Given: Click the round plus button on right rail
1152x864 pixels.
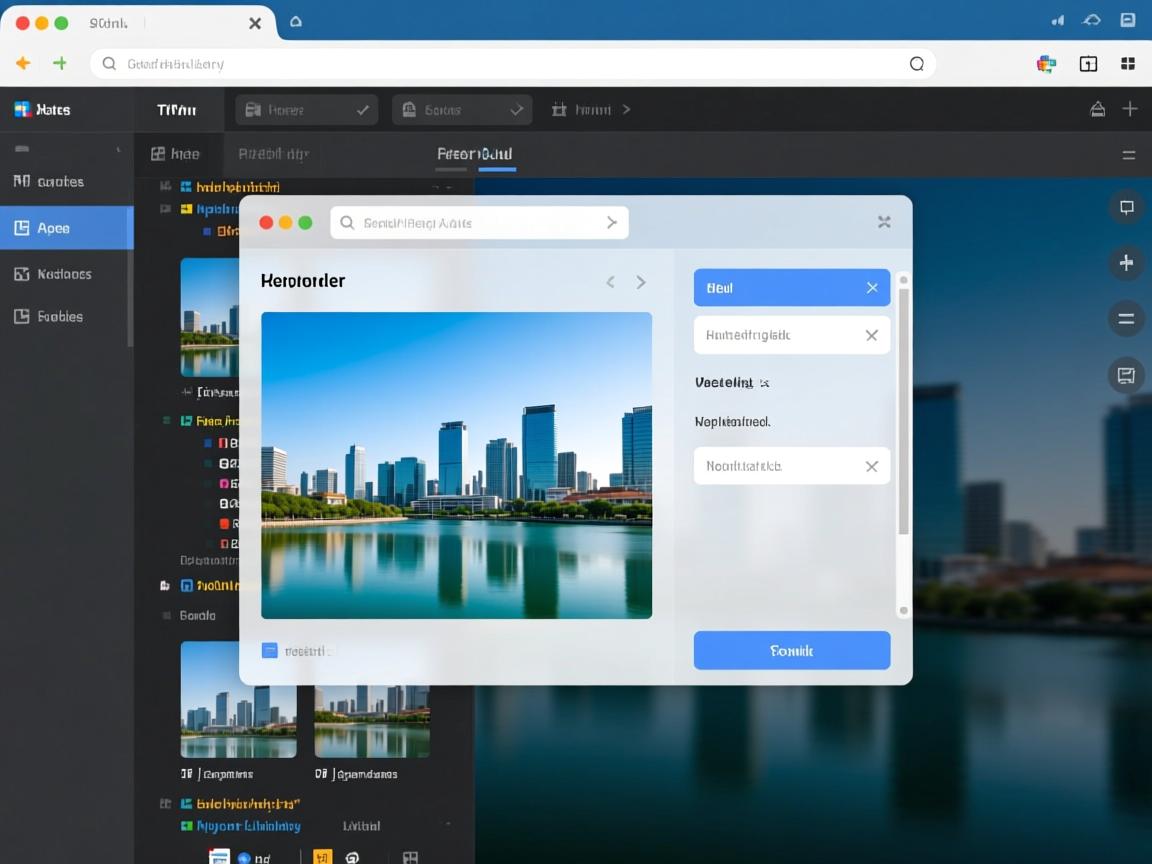Looking at the screenshot, I should click(x=1126, y=263).
